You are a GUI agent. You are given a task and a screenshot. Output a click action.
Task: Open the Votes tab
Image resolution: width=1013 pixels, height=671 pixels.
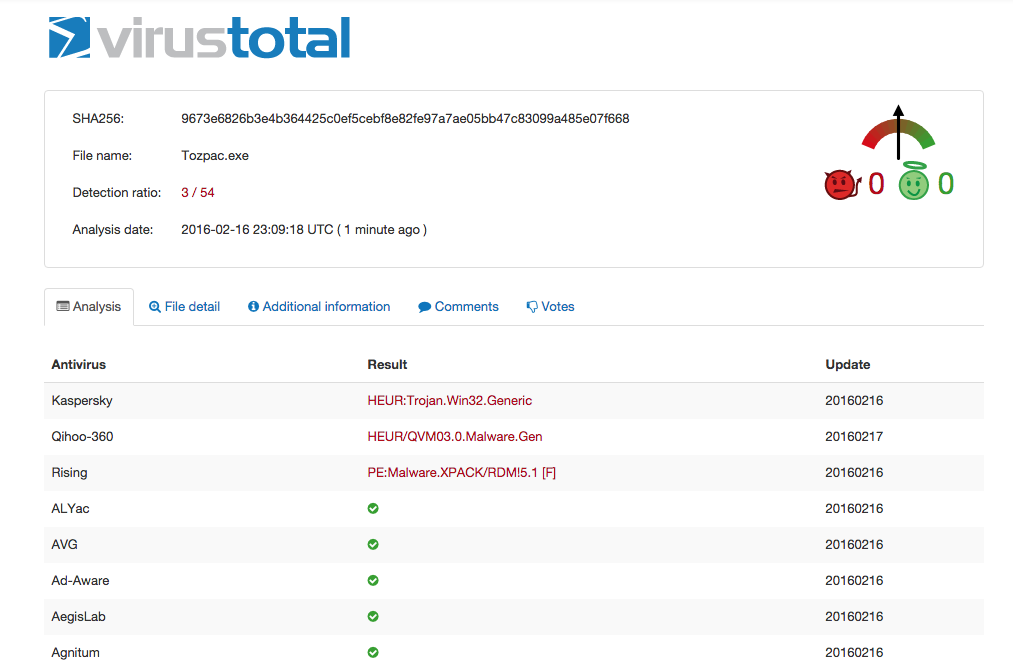coord(550,307)
